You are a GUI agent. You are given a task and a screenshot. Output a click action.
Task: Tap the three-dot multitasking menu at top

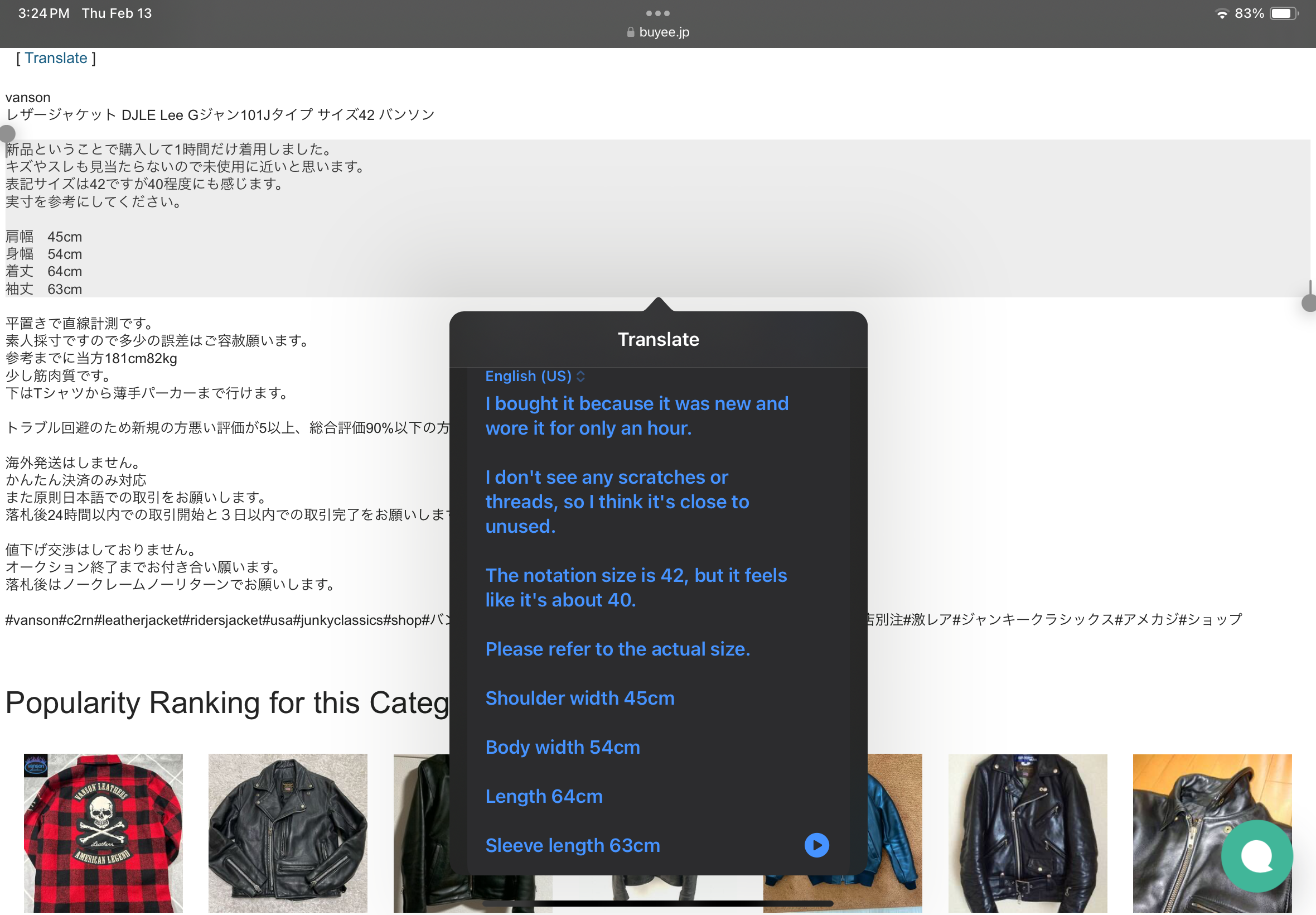point(657,13)
